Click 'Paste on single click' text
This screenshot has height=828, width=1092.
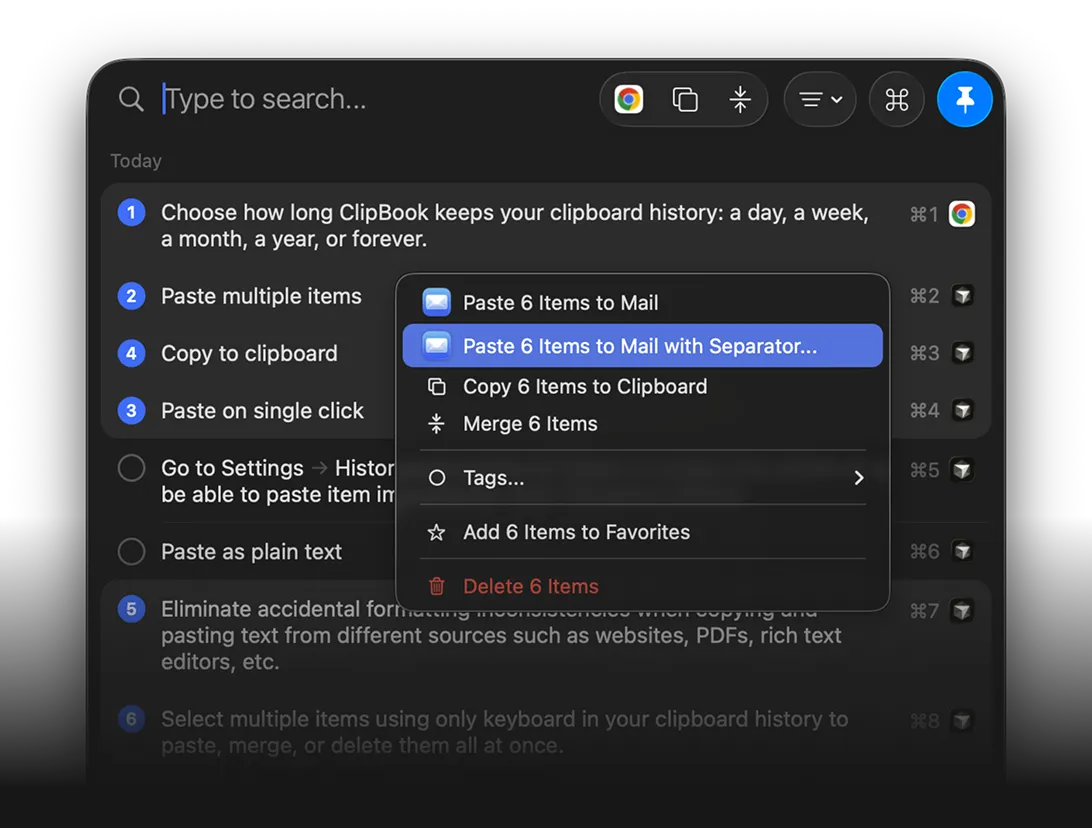(263, 411)
